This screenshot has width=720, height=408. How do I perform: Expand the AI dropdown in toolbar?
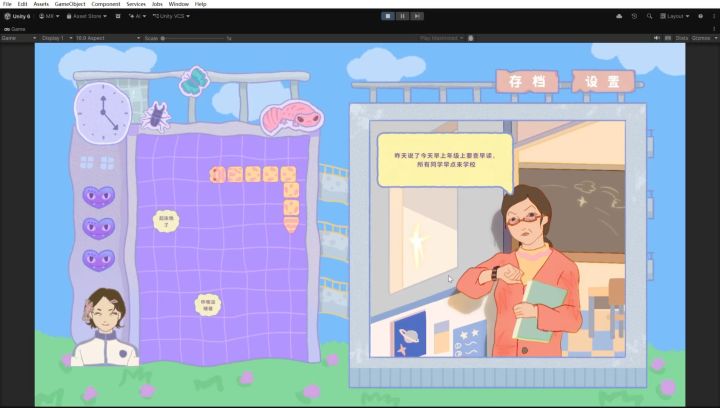137,16
